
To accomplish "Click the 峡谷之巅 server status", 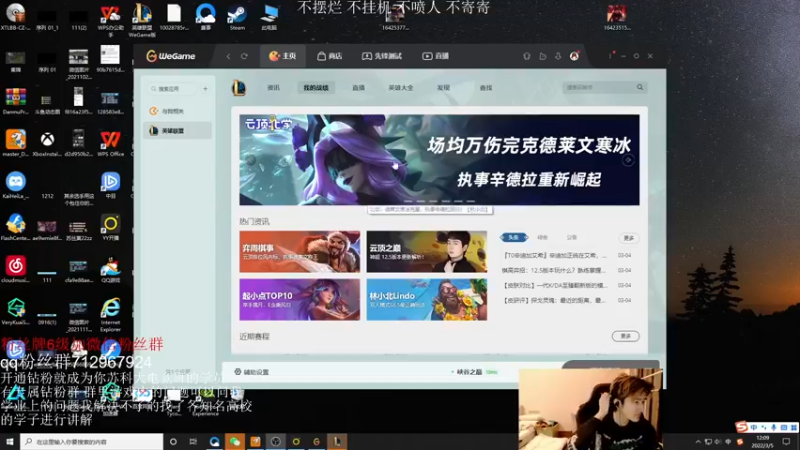I will [474, 372].
